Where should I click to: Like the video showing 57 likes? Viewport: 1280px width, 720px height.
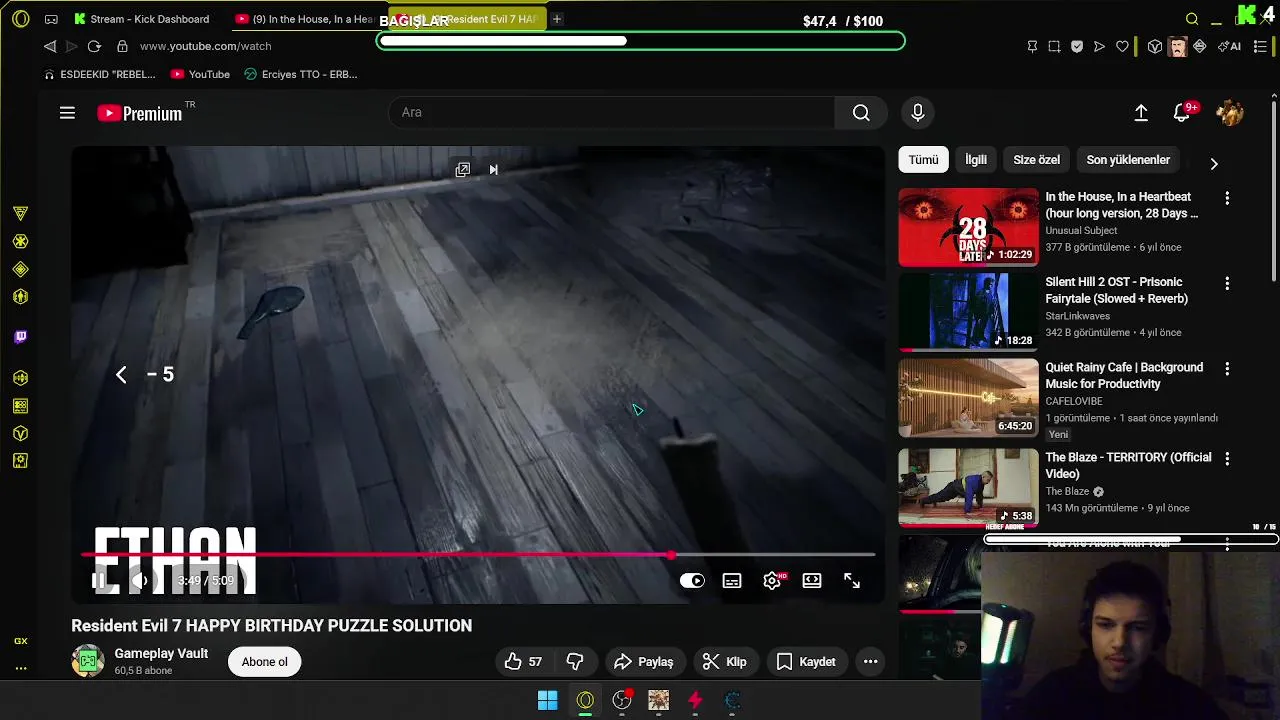click(x=524, y=662)
